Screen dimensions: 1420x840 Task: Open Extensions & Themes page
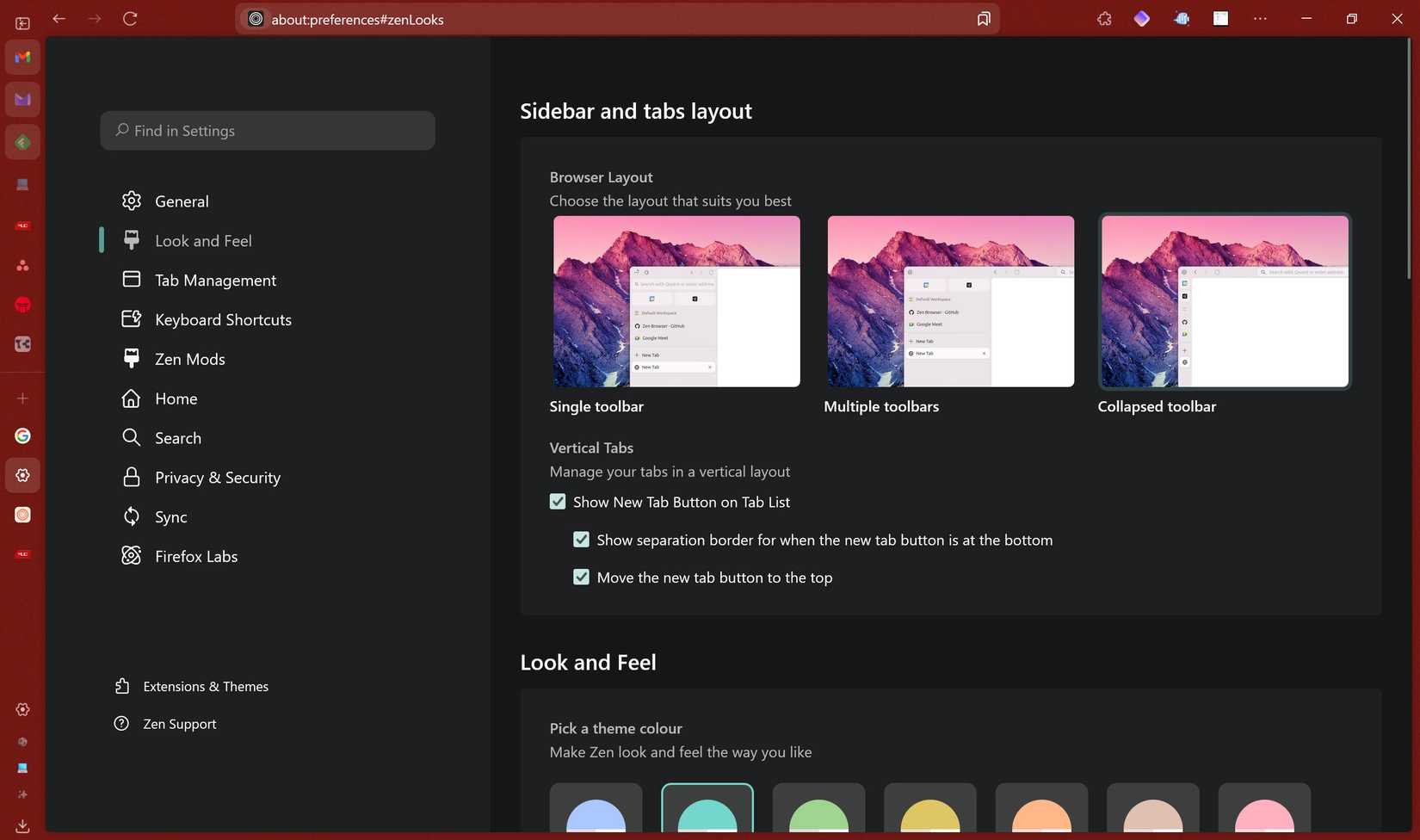(x=206, y=686)
